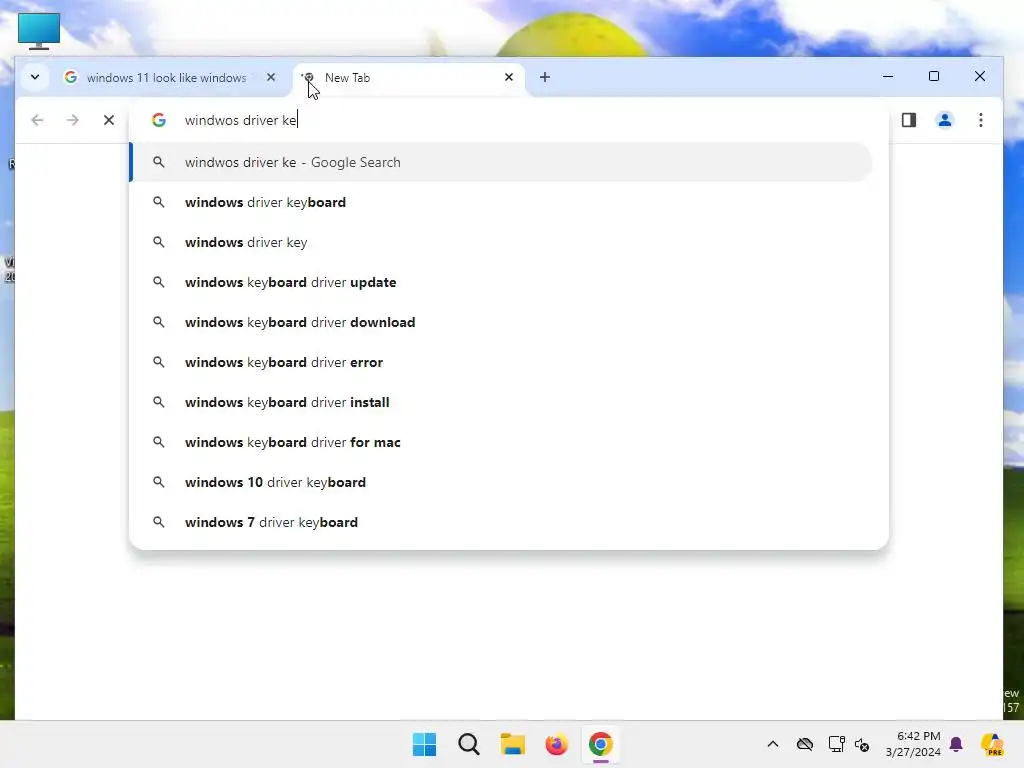Screen dimensions: 1024x768
Task: Stop loading the page with the X button
Action: [x=109, y=120]
